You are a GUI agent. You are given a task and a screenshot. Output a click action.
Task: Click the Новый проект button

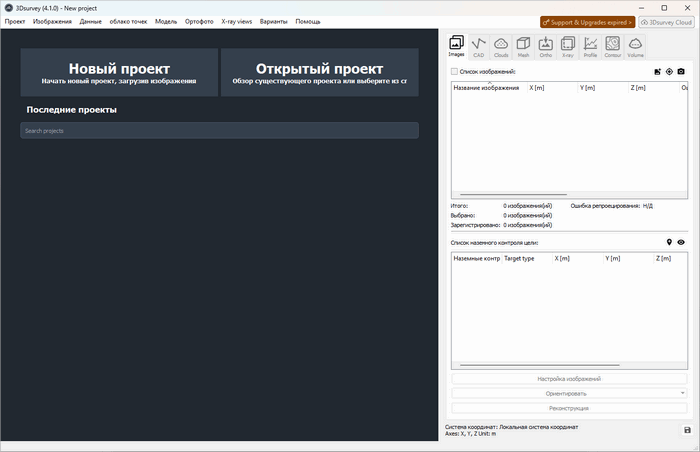[x=119, y=73]
